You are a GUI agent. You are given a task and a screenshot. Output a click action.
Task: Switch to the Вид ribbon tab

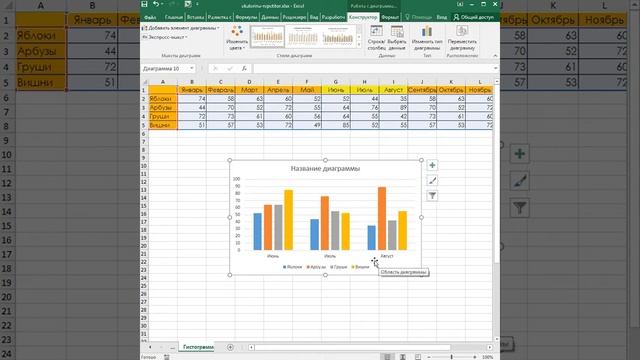coord(313,17)
